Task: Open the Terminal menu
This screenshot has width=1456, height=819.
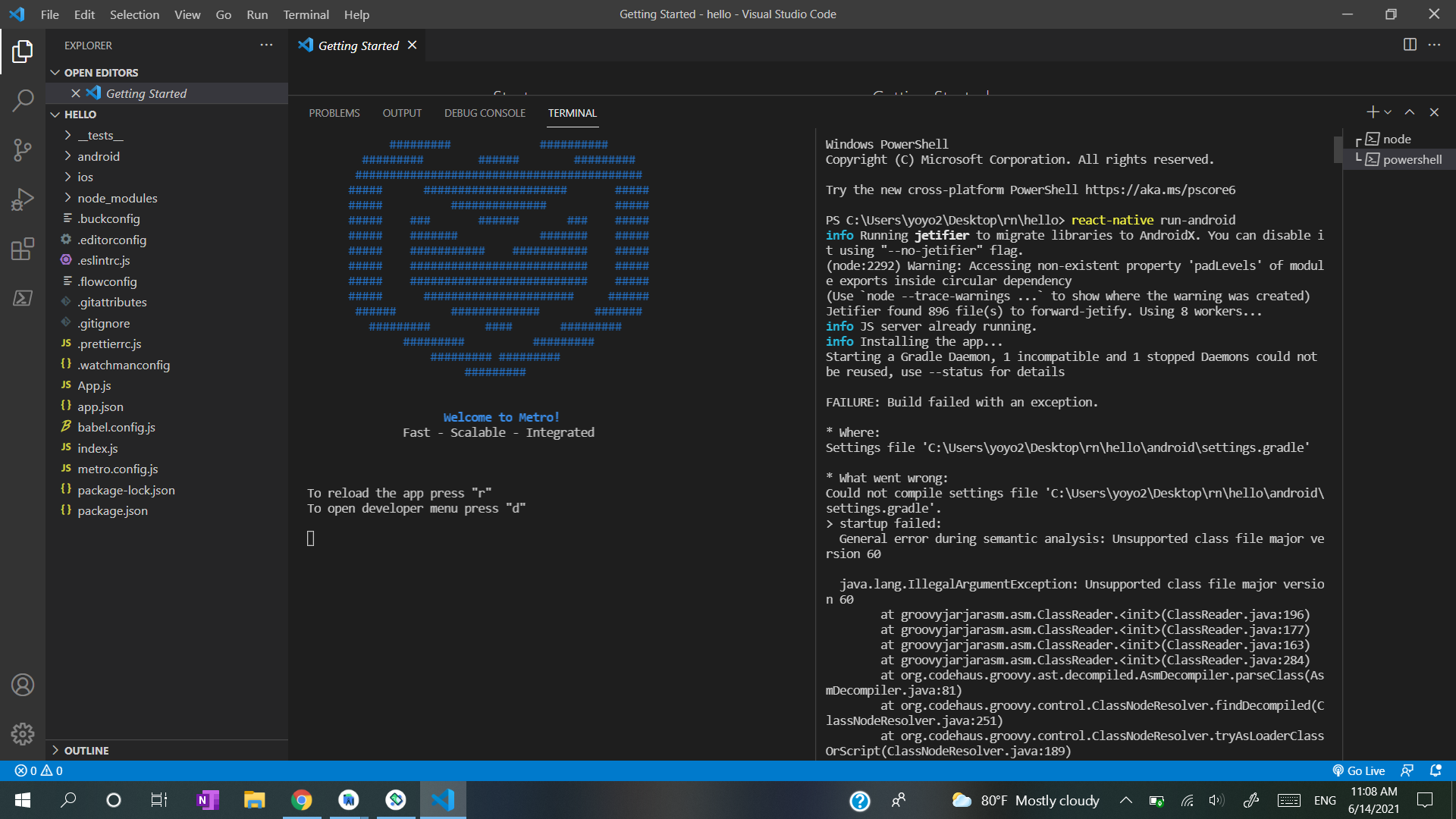Action: pyautogui.click(x=305, y=14)
